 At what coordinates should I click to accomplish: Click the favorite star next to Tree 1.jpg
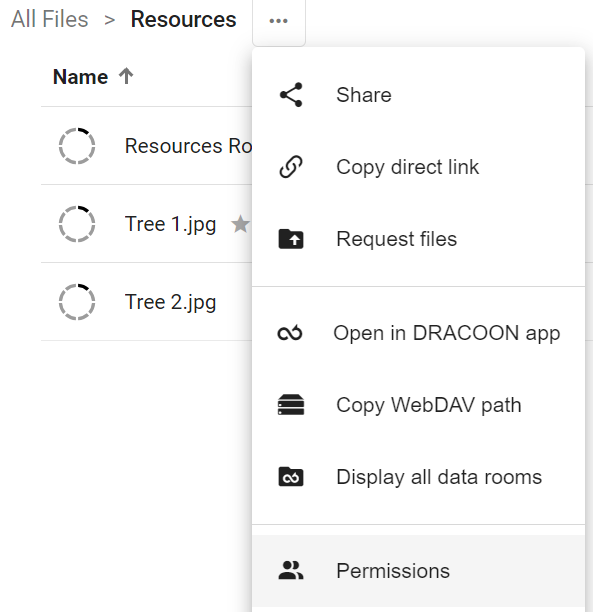point(240,224)
